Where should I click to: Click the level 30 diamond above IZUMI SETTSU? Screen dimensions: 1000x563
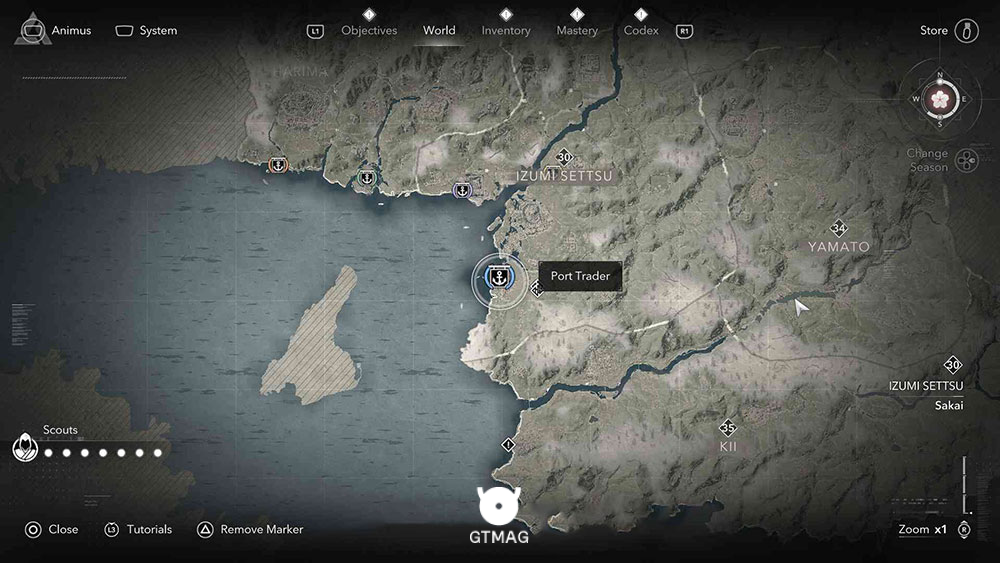564,157
